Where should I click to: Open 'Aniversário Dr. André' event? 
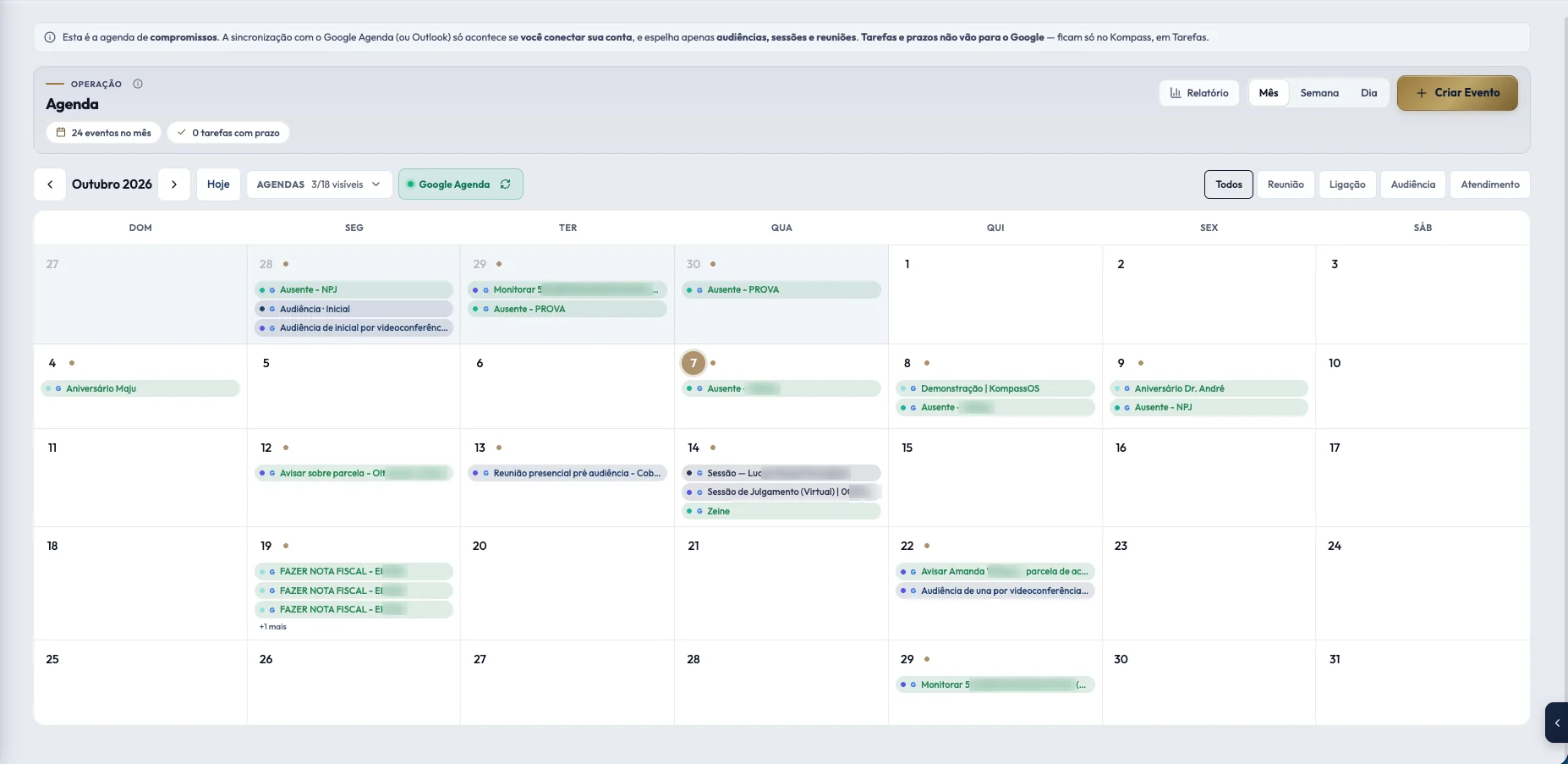tap(1209, 388)
